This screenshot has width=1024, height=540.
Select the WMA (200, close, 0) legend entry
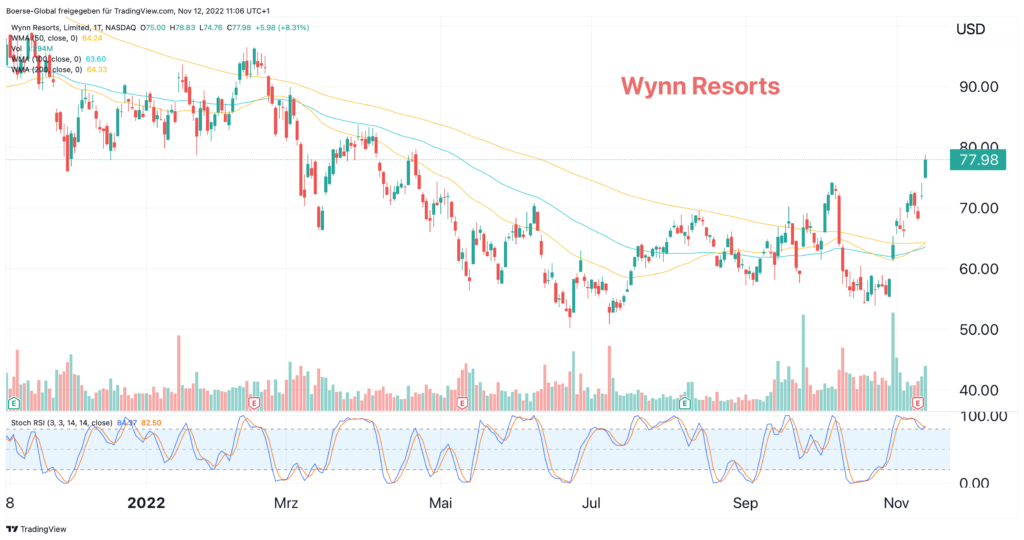pyautogui.click(x=47, y=69)
